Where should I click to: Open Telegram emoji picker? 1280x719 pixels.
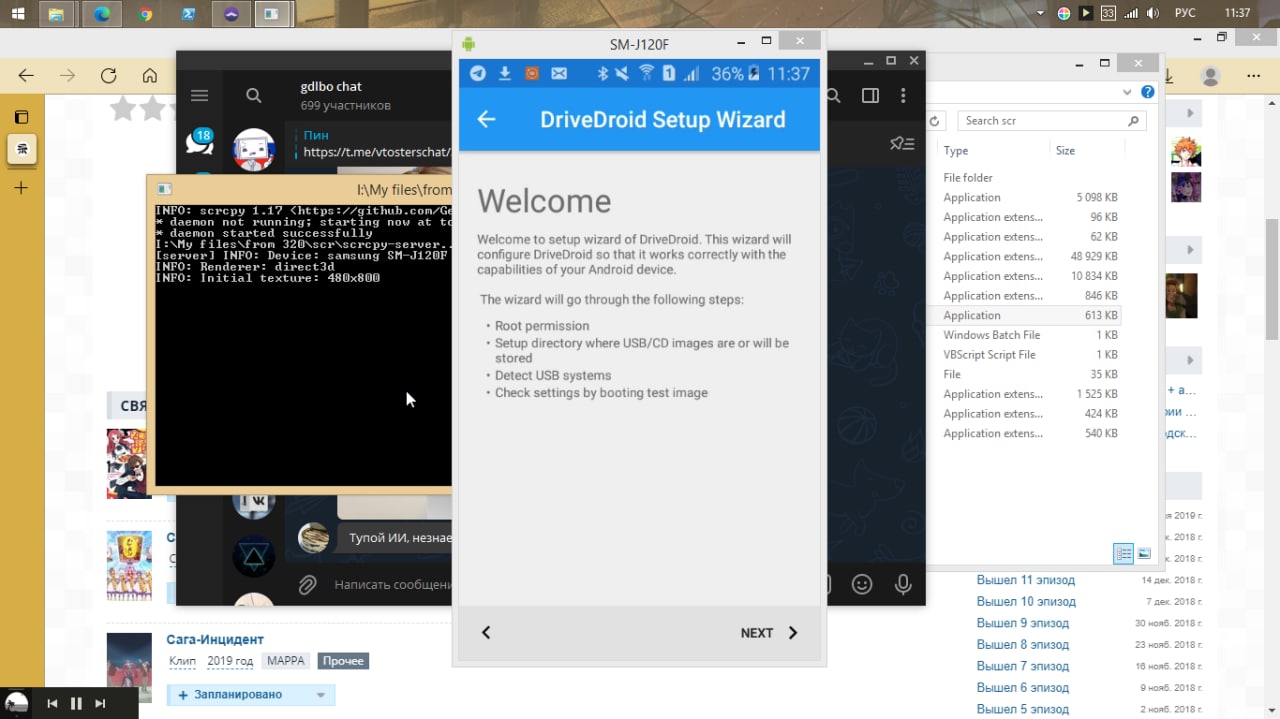pyautogui.click(x=861, y=584)
